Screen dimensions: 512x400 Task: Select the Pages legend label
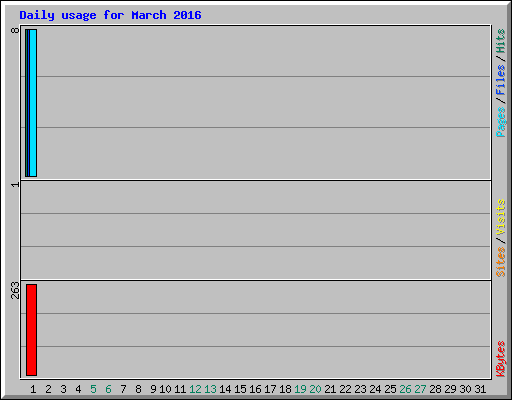[x=500, y=122]
